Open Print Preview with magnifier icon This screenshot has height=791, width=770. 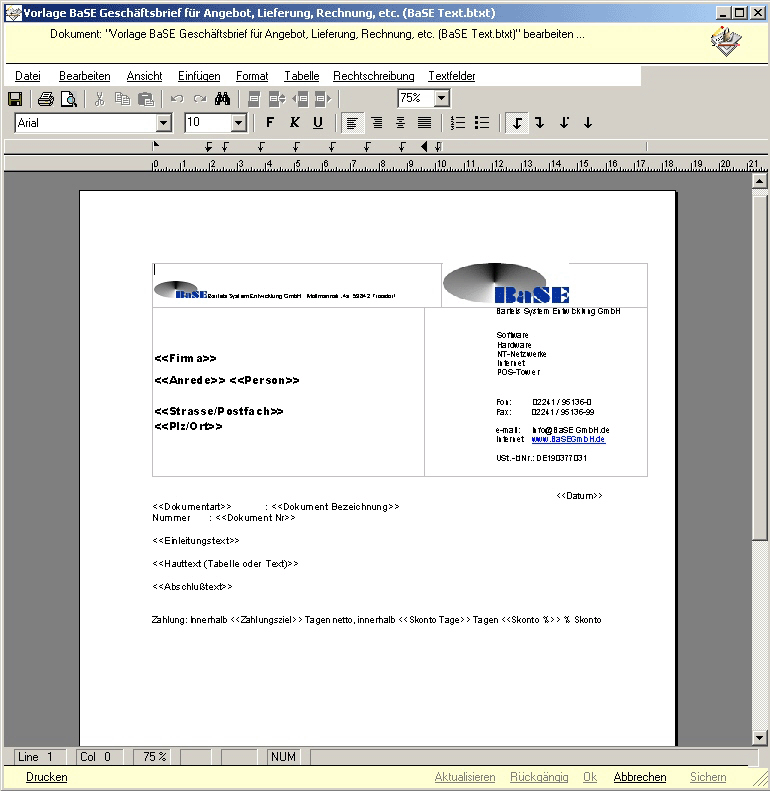pyautogui.click(x=68, y=99)
